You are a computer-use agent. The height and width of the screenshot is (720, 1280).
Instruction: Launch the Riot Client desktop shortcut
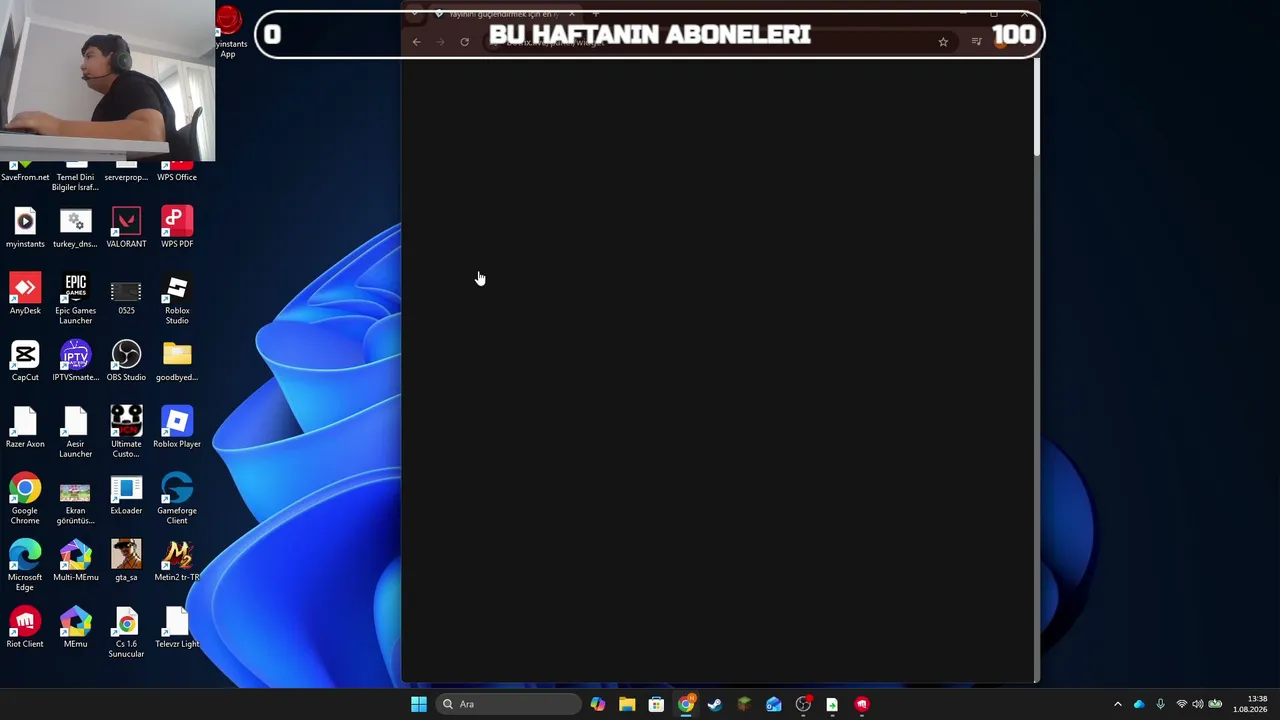(25, 628)
